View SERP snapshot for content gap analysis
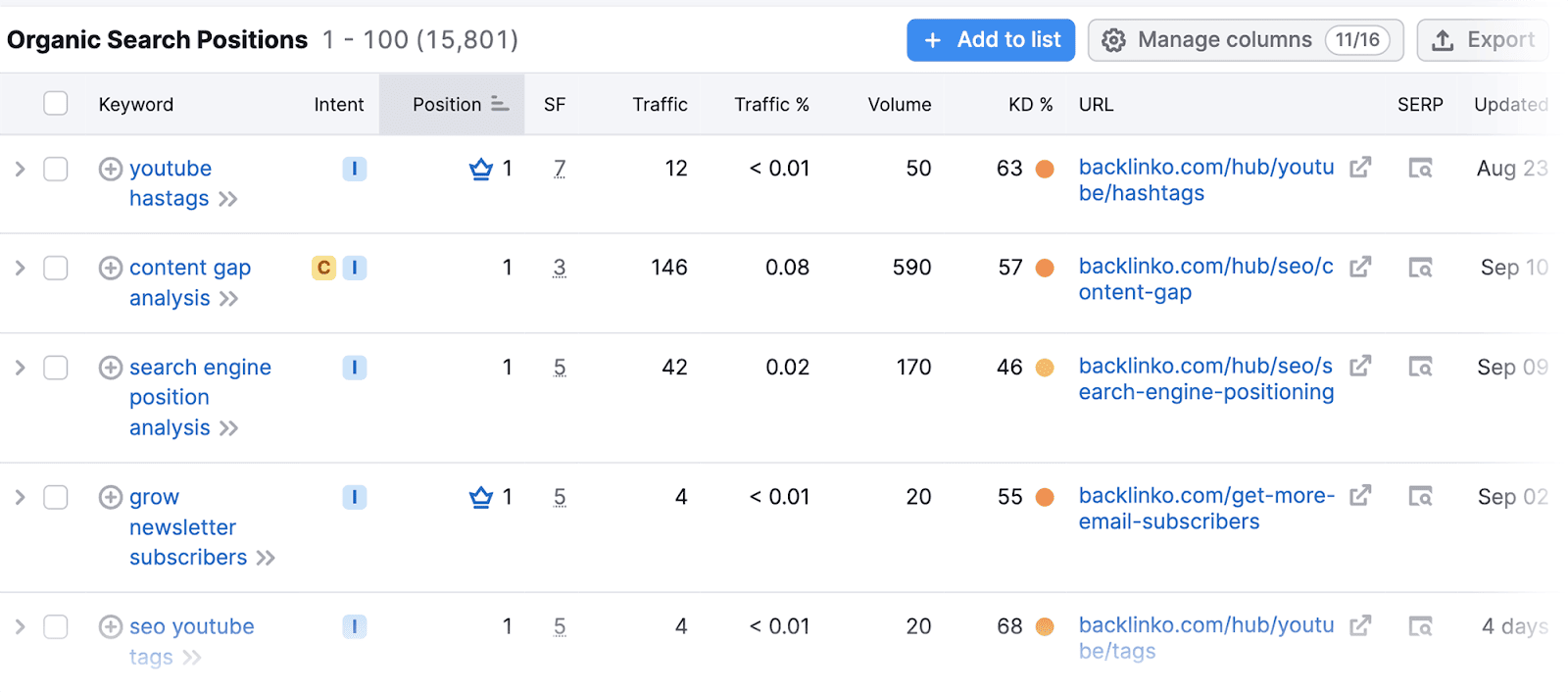This screenshot has height=692, width=1568. (1420, 268)
